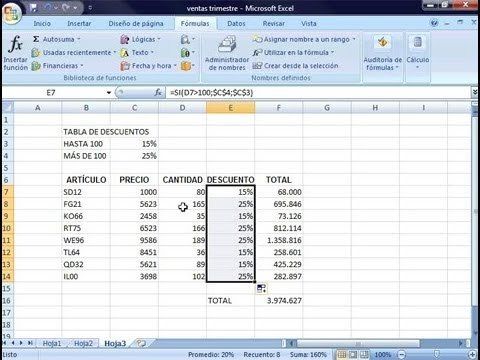The height and width of the screenshot is (360, 480).
Task: Click Crear desde la selección
Action: 295,66
